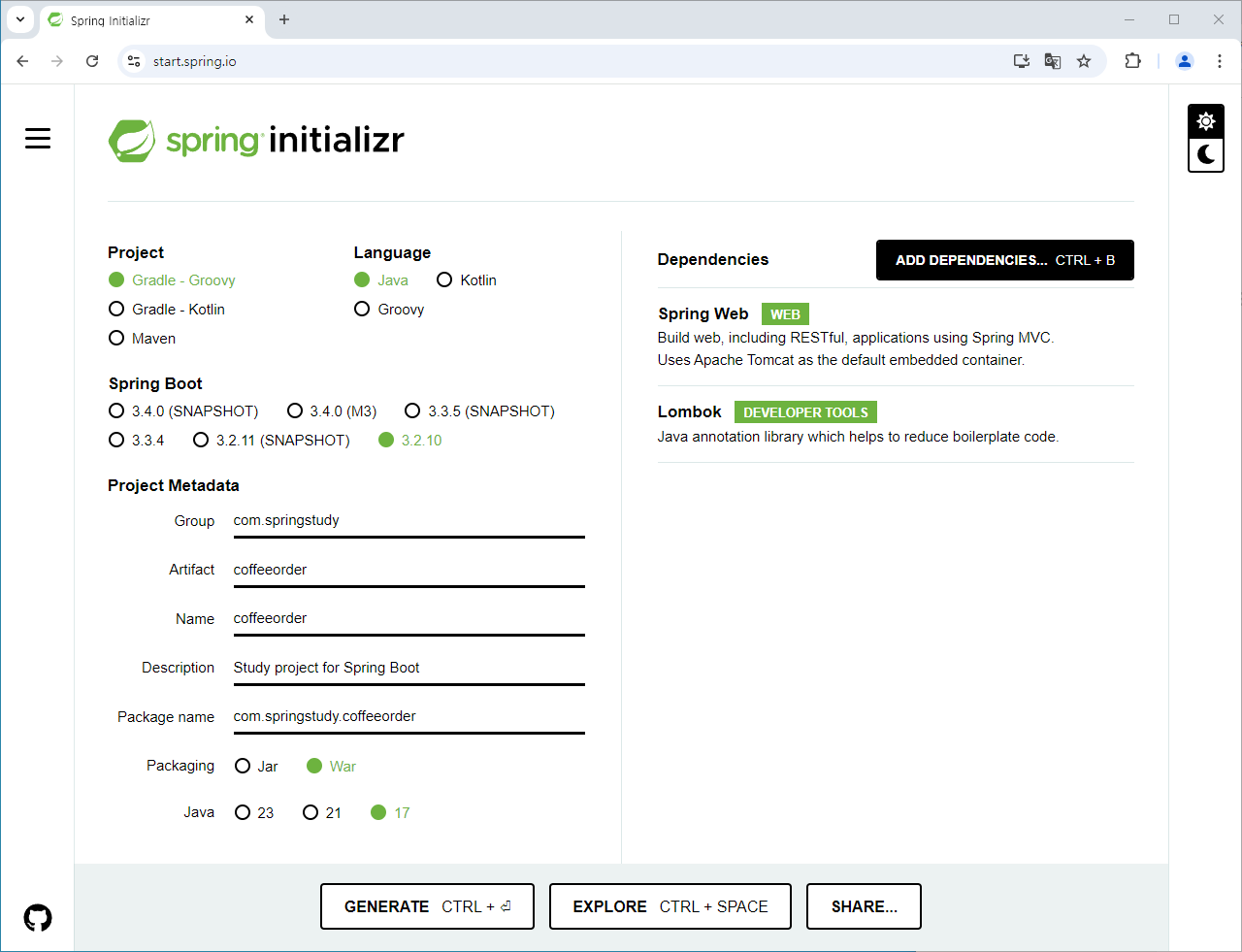This screenshot has height=952, width=1242.
Task: Click the Dependencies heading
Action: 713,259
